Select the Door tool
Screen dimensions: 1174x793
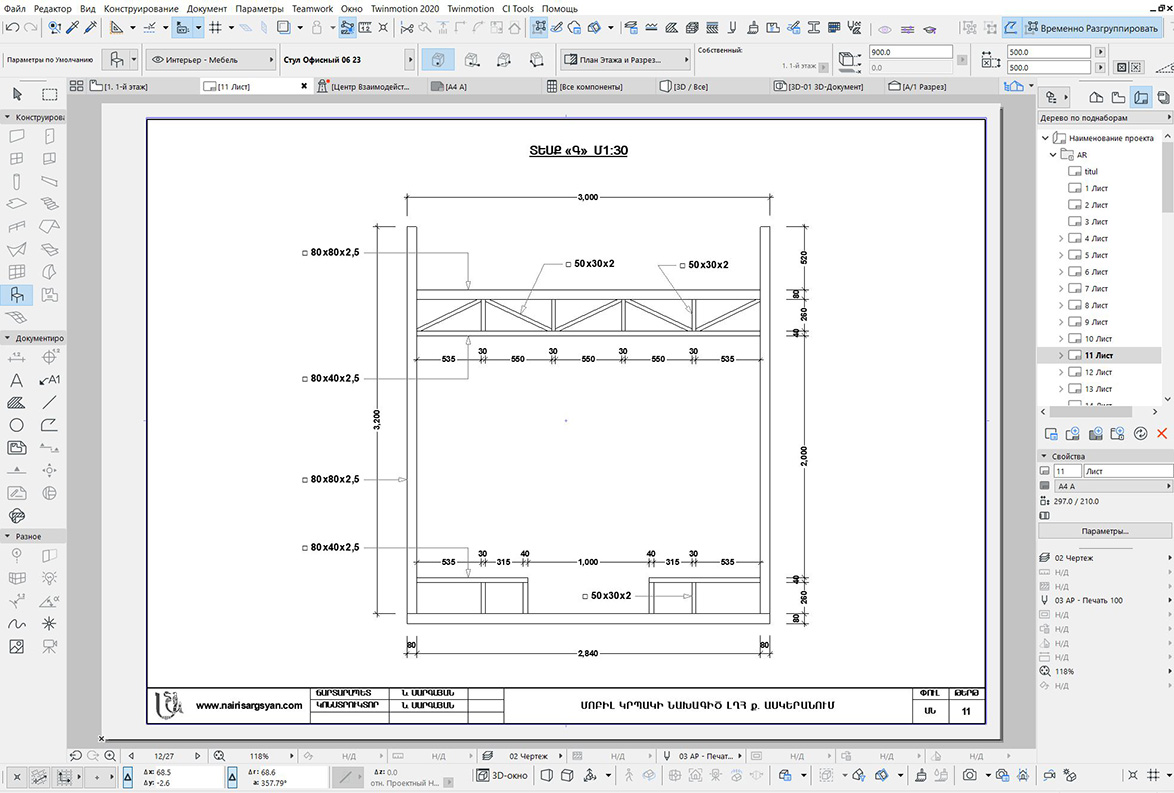(49, 136)
